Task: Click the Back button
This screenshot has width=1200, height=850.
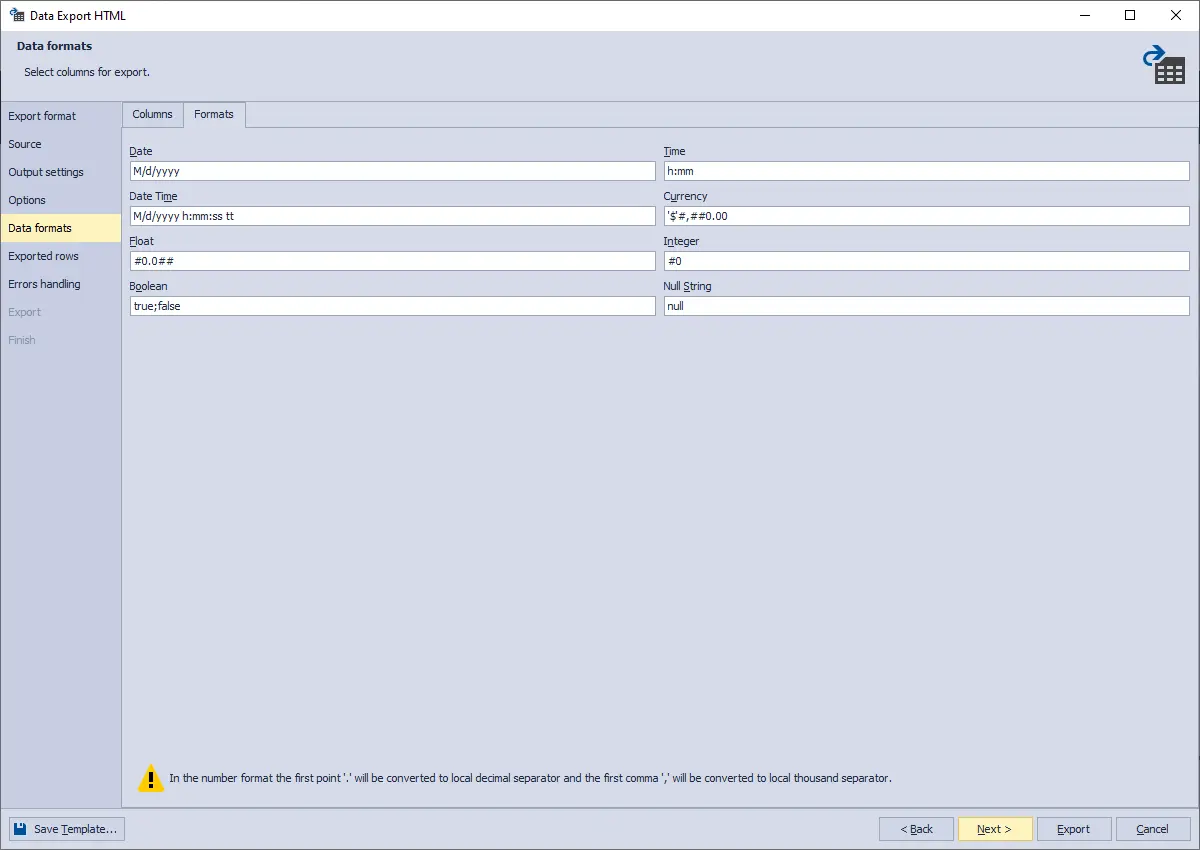Action: coord(916,828)
